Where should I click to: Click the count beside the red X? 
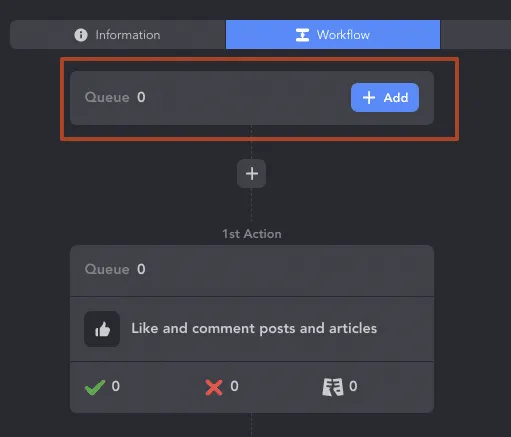click(234, 386)
